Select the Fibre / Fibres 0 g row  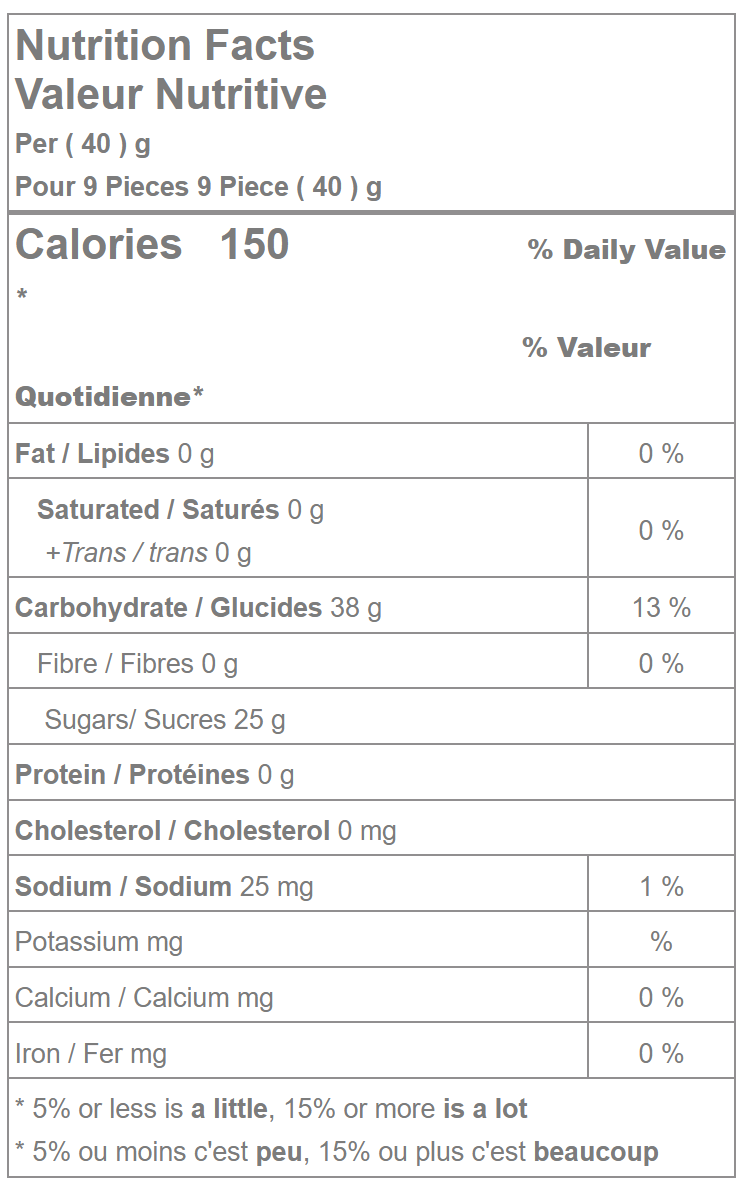137,664
